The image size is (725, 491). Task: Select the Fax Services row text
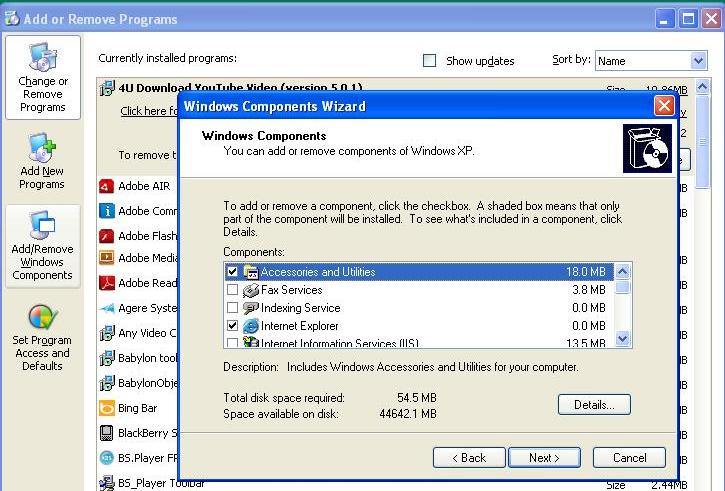(291, 290)
